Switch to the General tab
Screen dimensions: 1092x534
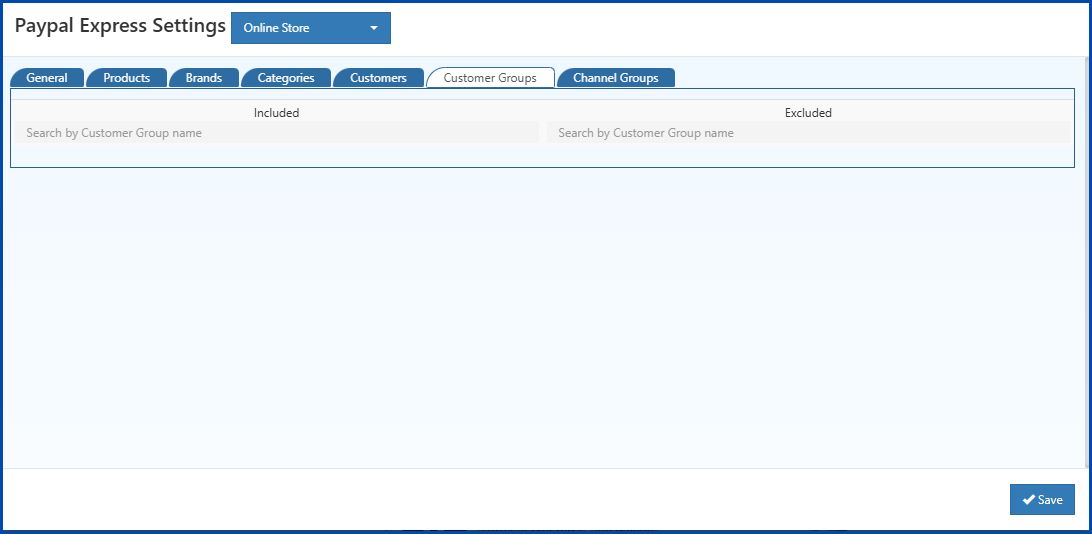[47, 78]
